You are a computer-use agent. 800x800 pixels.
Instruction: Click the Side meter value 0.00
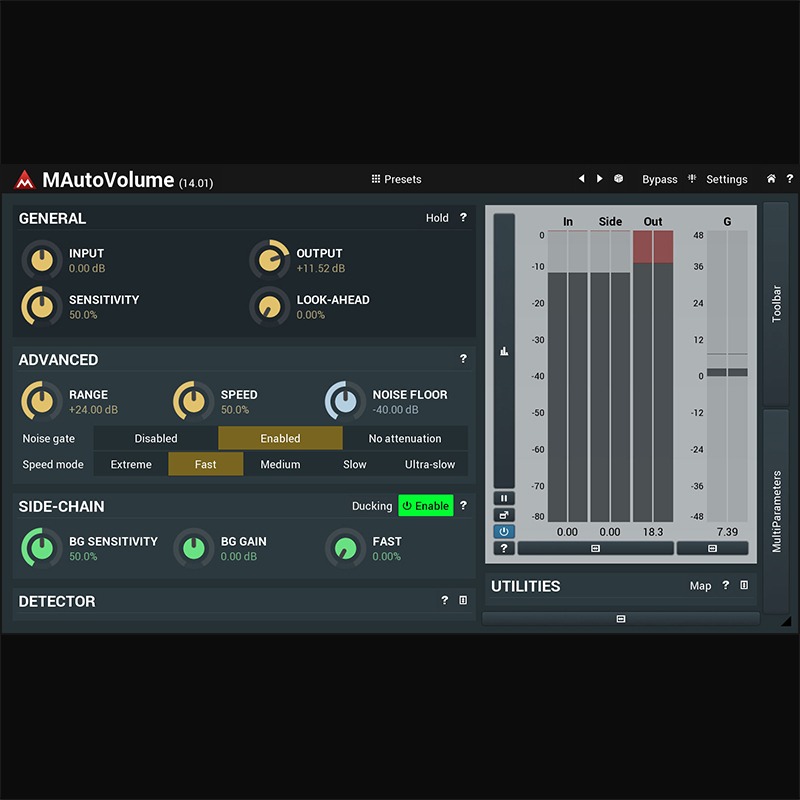[x=610, y=532]
